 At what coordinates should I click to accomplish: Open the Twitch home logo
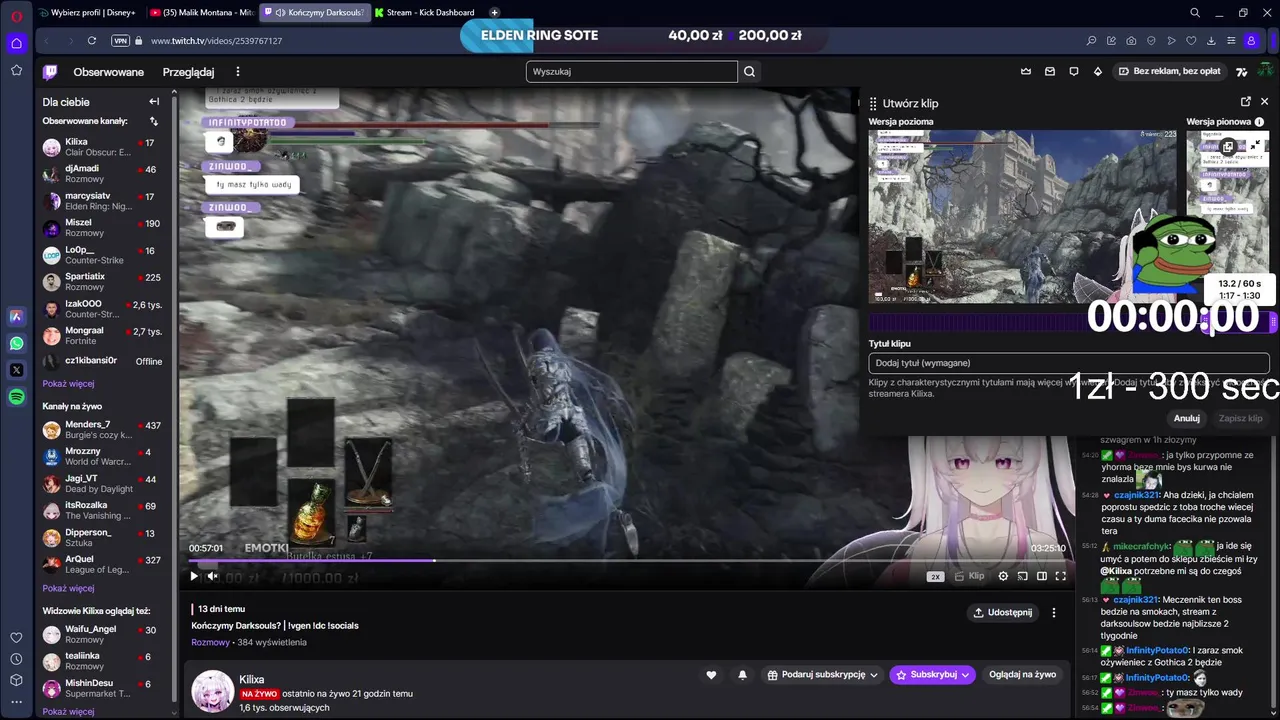[50, 72]
